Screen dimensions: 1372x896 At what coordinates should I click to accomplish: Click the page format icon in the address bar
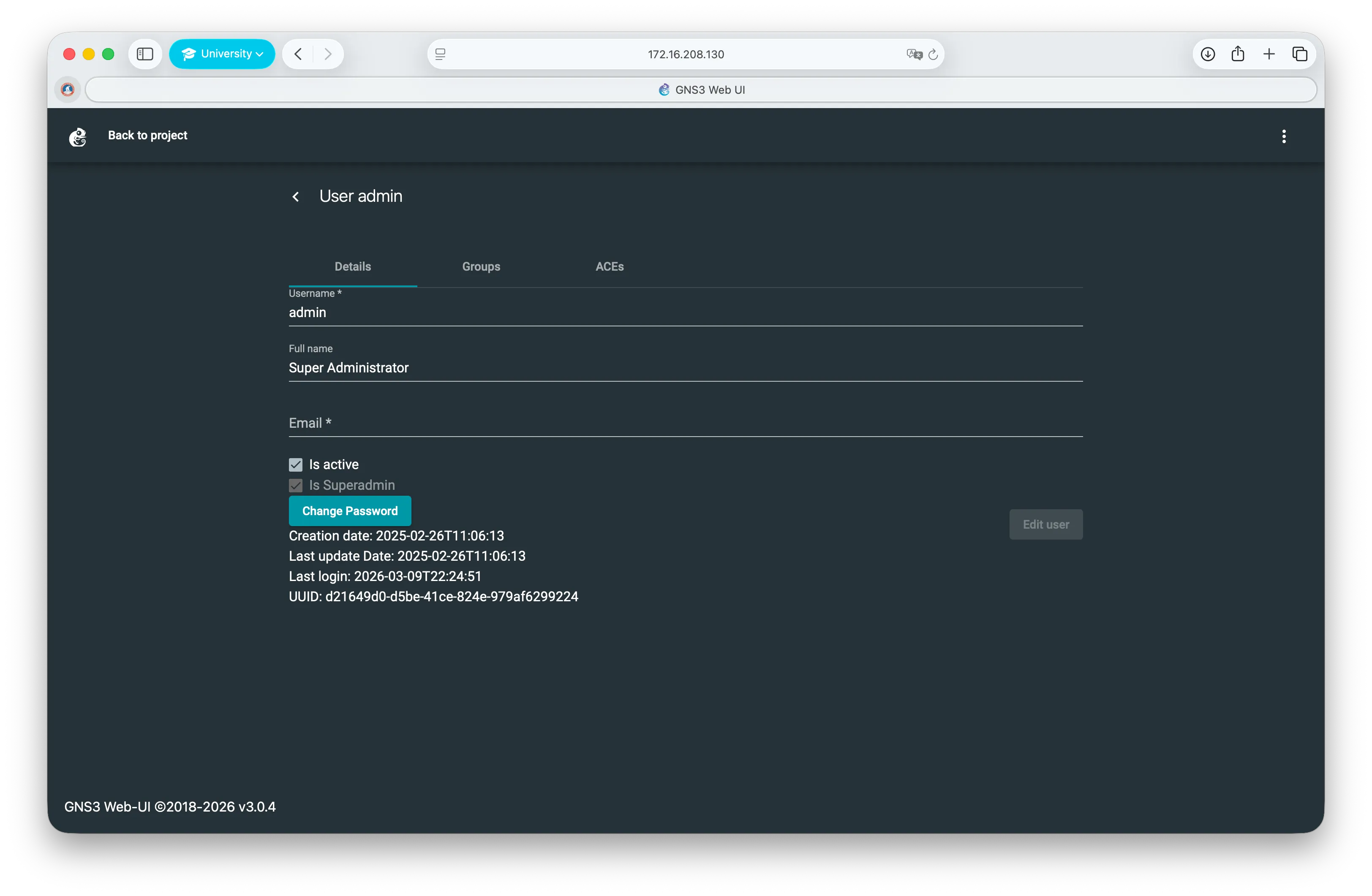tap(441, 54)
